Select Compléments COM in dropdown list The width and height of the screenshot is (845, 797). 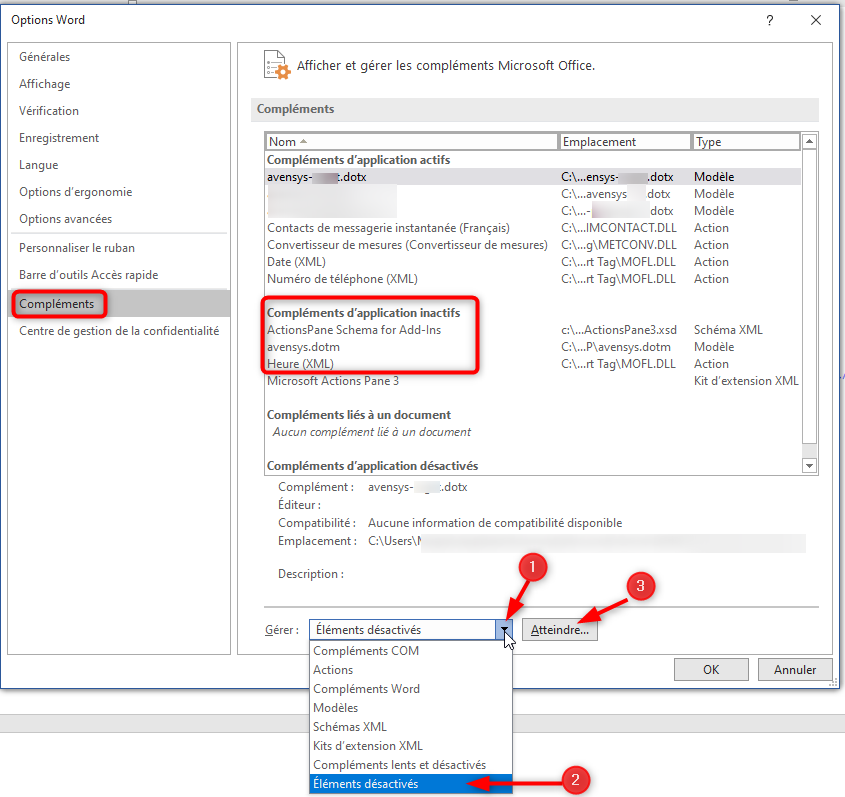click(x=366, y=651)
